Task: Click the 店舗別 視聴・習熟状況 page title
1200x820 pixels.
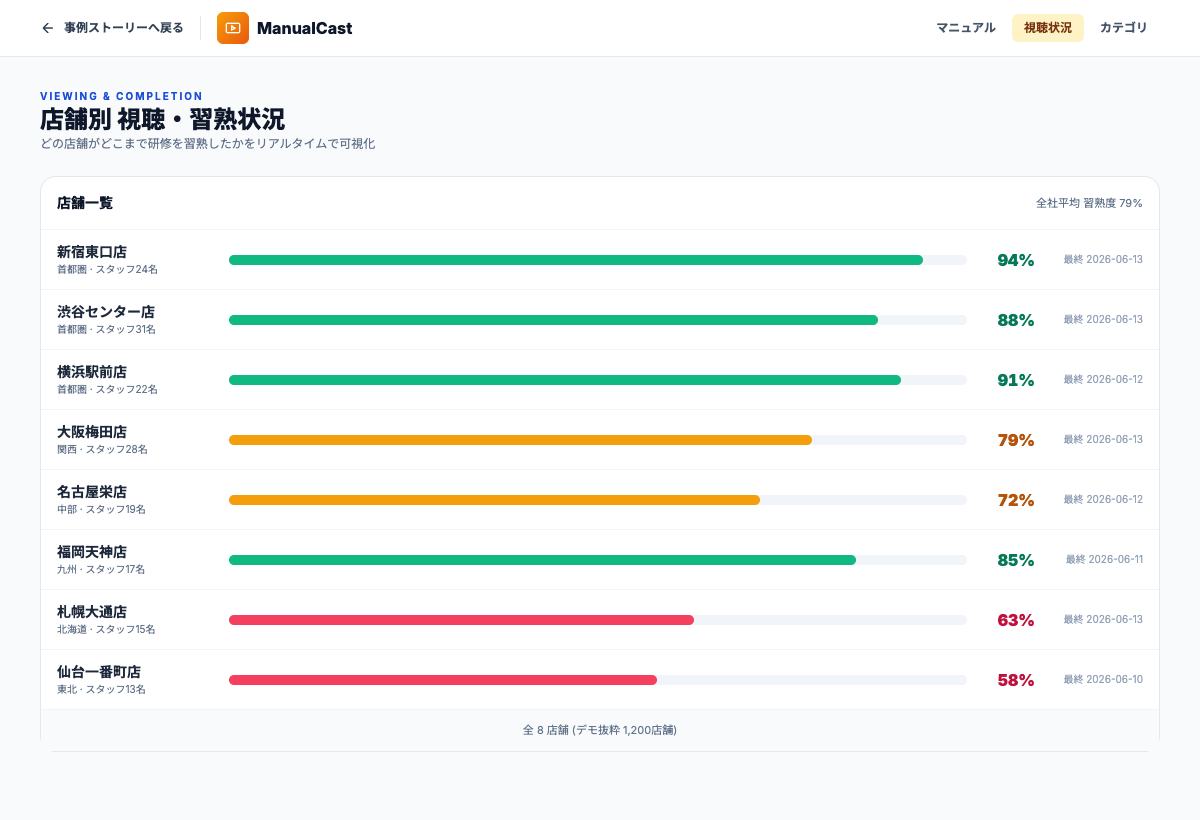Action: [x=162, y=119]
